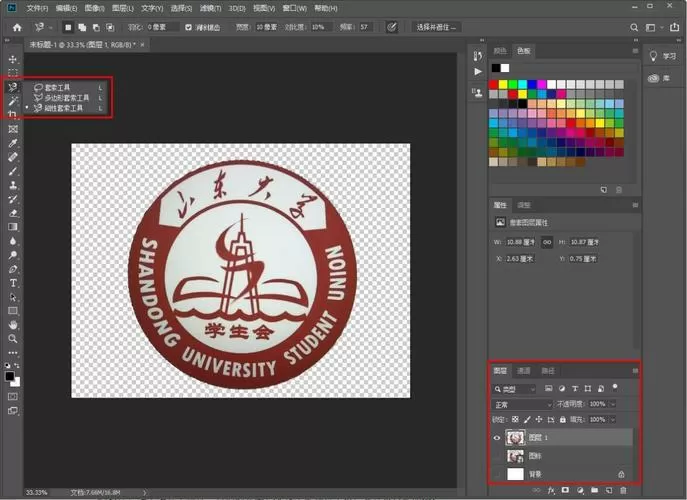687x500 pixels.
Task: Switch to the 通道 channels tab
Action: [x=524, y=371]
